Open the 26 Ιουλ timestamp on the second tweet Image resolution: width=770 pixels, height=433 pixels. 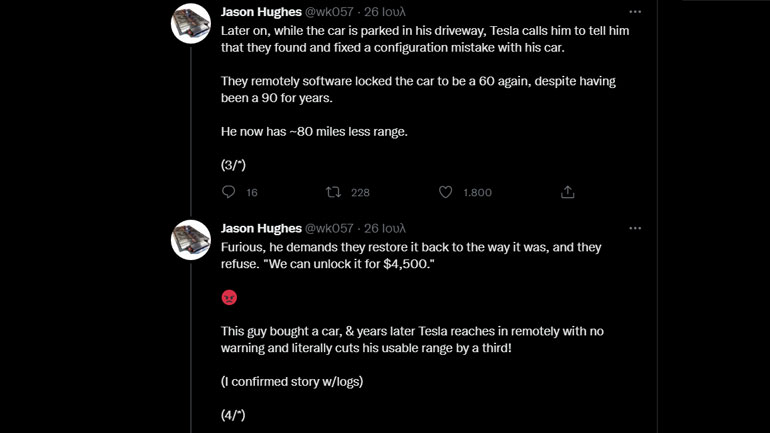click(x=385, y=228)
